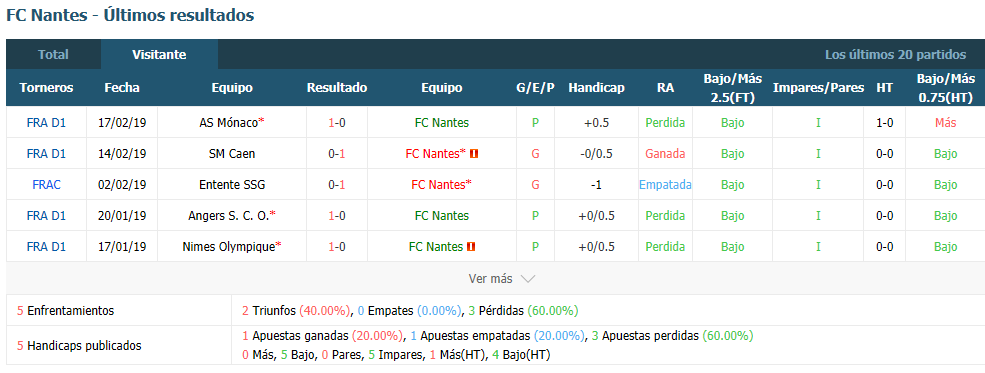Open SM Caen team link
Viewport: 985px width, 373px height.
[232, 154]
